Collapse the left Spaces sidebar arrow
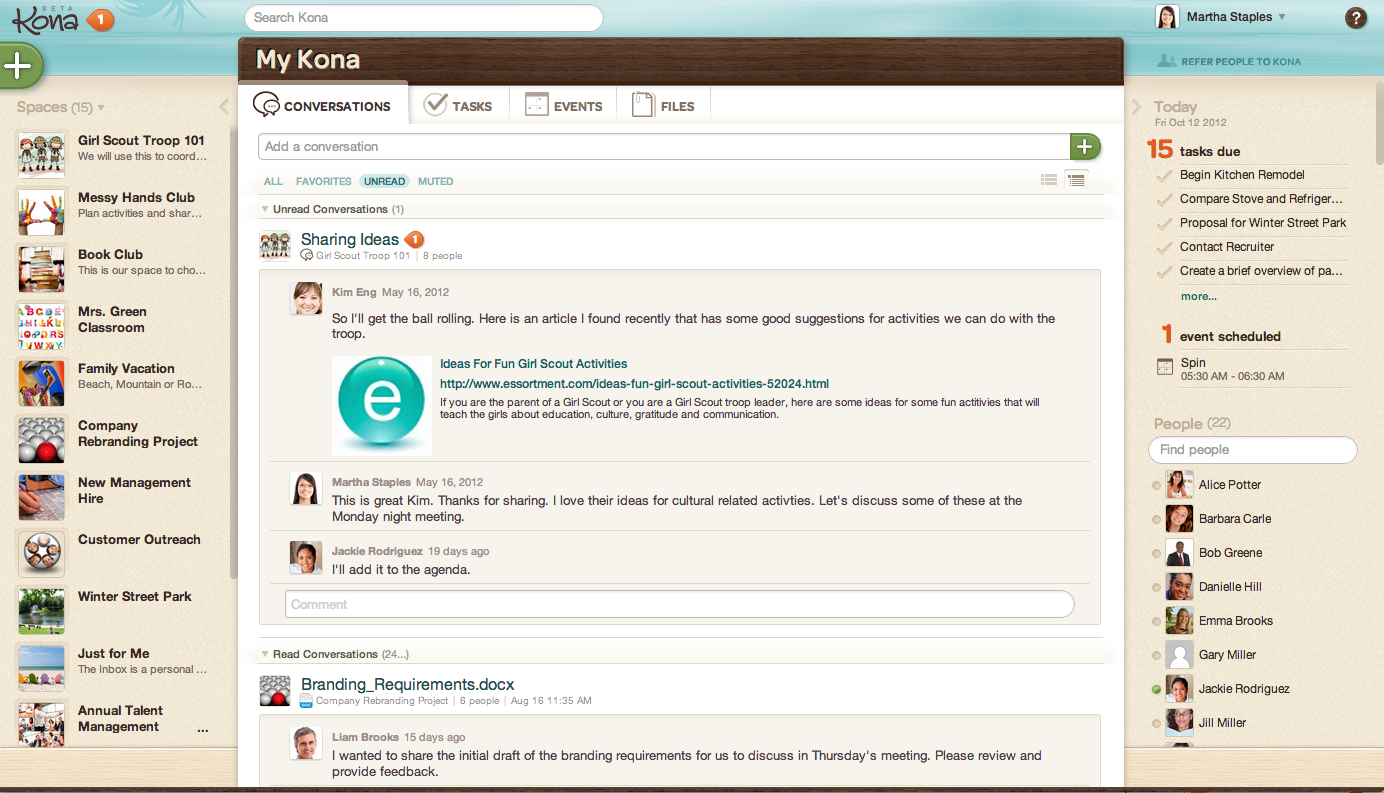Viewport: 1384px width, 793px height. pos(224,107)
